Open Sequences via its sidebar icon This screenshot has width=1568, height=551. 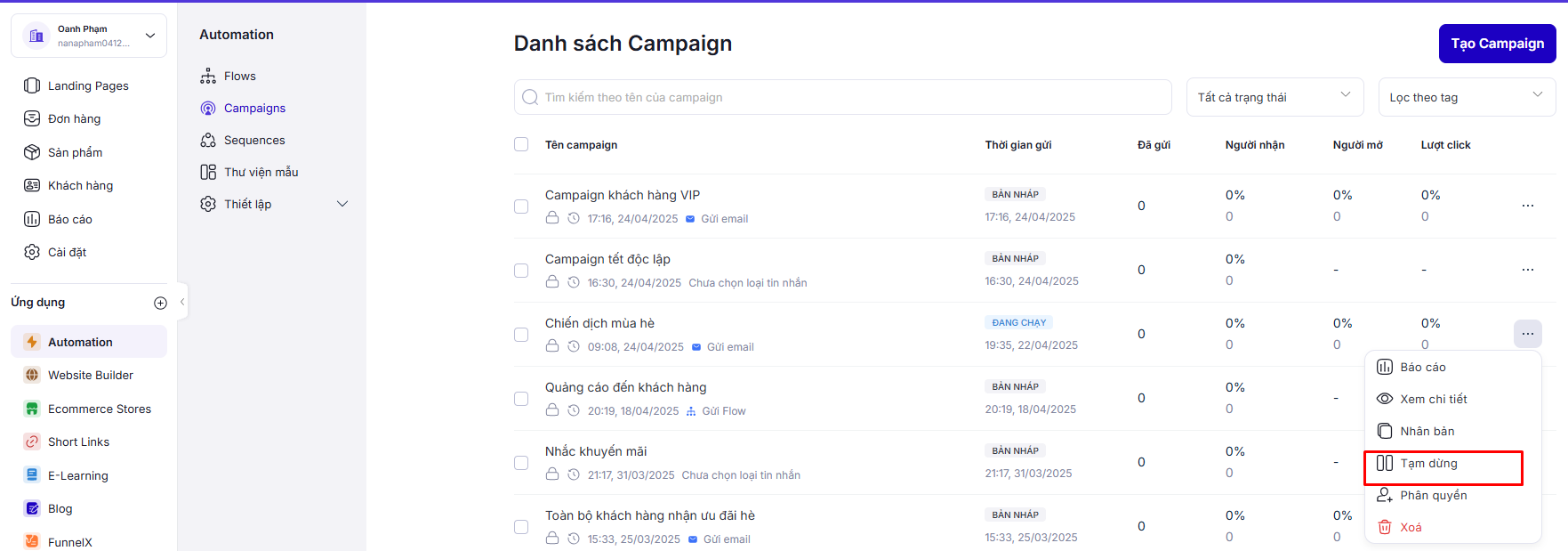pos(208,140)
